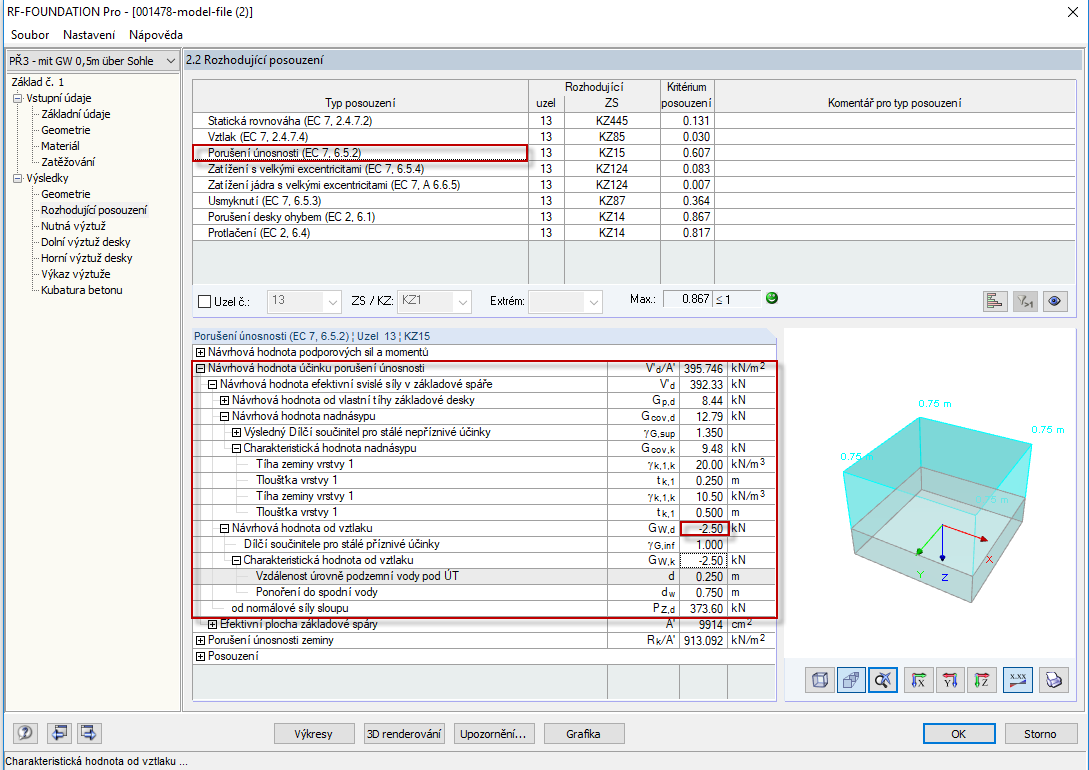This screenshot has height=770, width=1089.
Task: Select Výkaz výztuže in the tree
Action: point(76,274)
